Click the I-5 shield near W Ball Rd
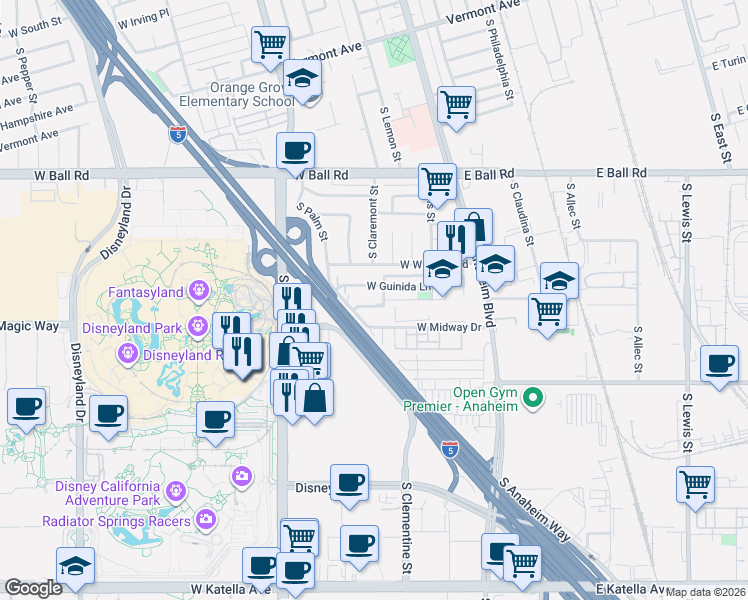 point(178,134)
